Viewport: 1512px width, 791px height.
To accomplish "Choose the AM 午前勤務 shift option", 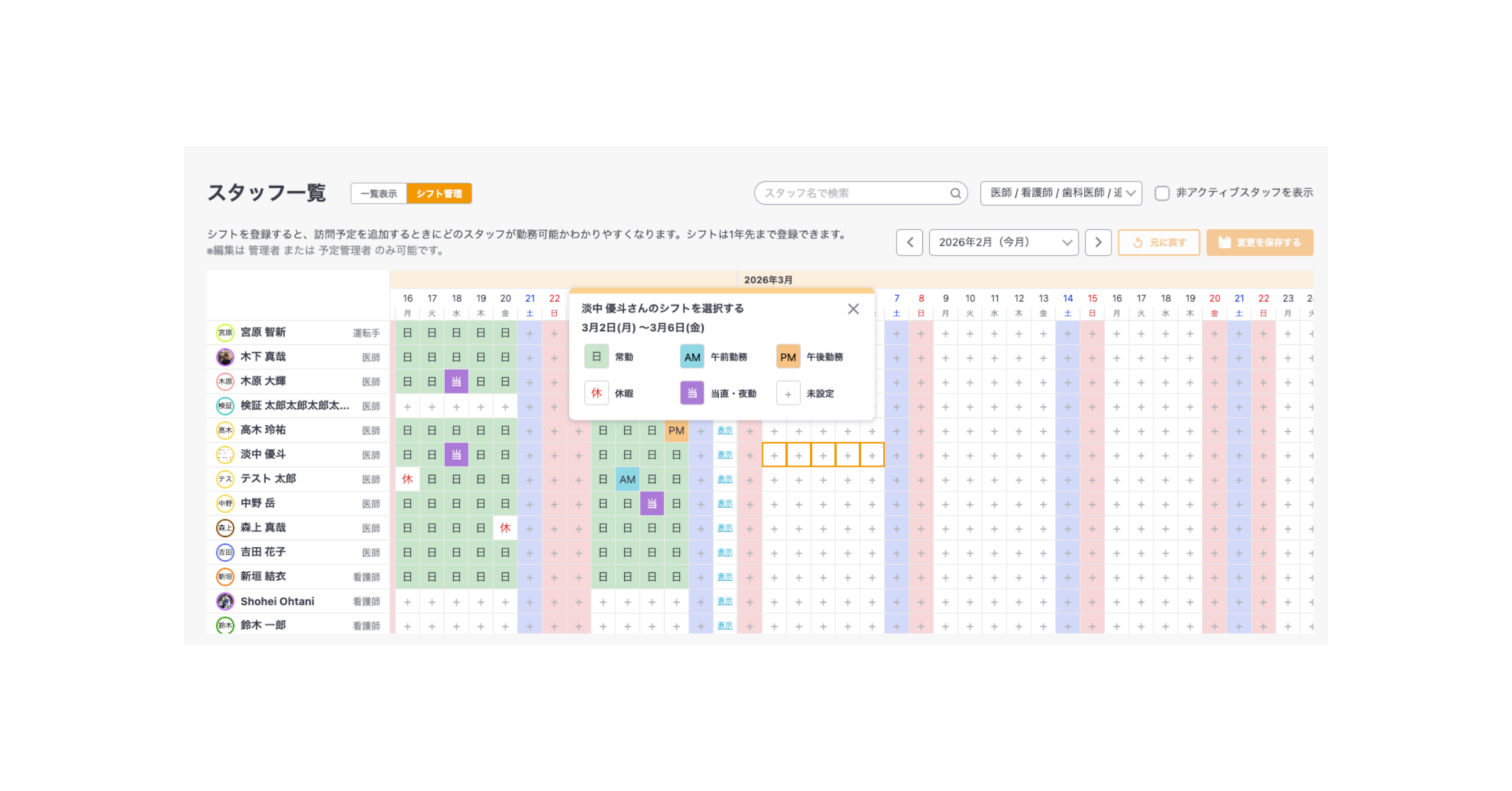I will pos(692,356).
